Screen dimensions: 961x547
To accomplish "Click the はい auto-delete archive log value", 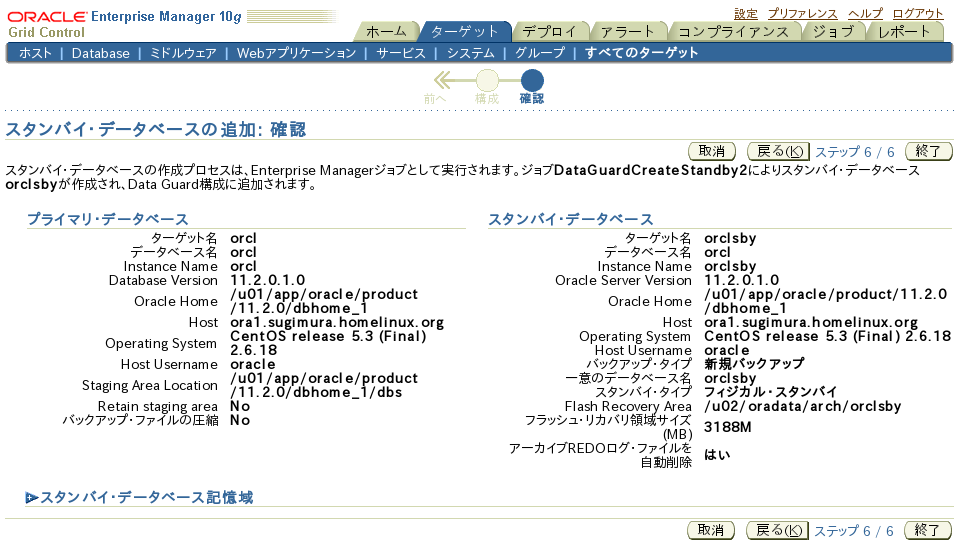I will [x=717, y=455].
